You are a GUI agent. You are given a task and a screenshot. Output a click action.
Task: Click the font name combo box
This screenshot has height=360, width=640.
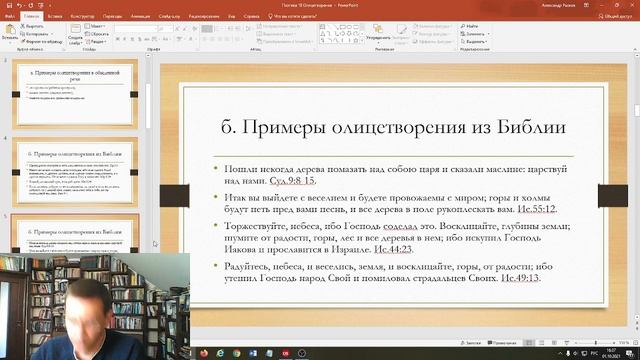(x=136, y=29)
